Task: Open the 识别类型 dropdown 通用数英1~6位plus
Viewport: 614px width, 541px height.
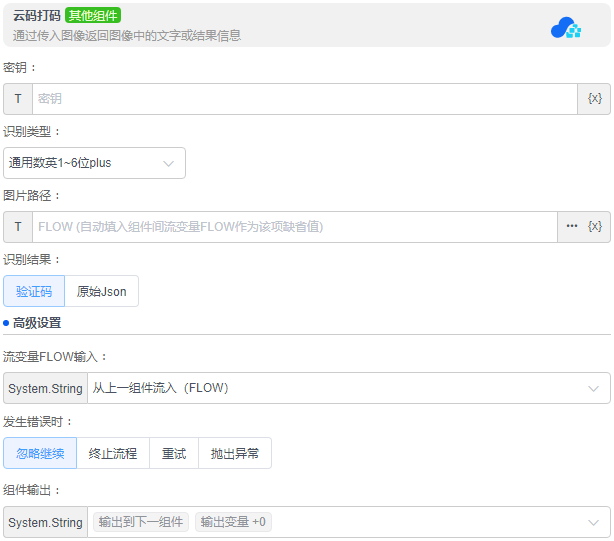Action: coord(94,163)
